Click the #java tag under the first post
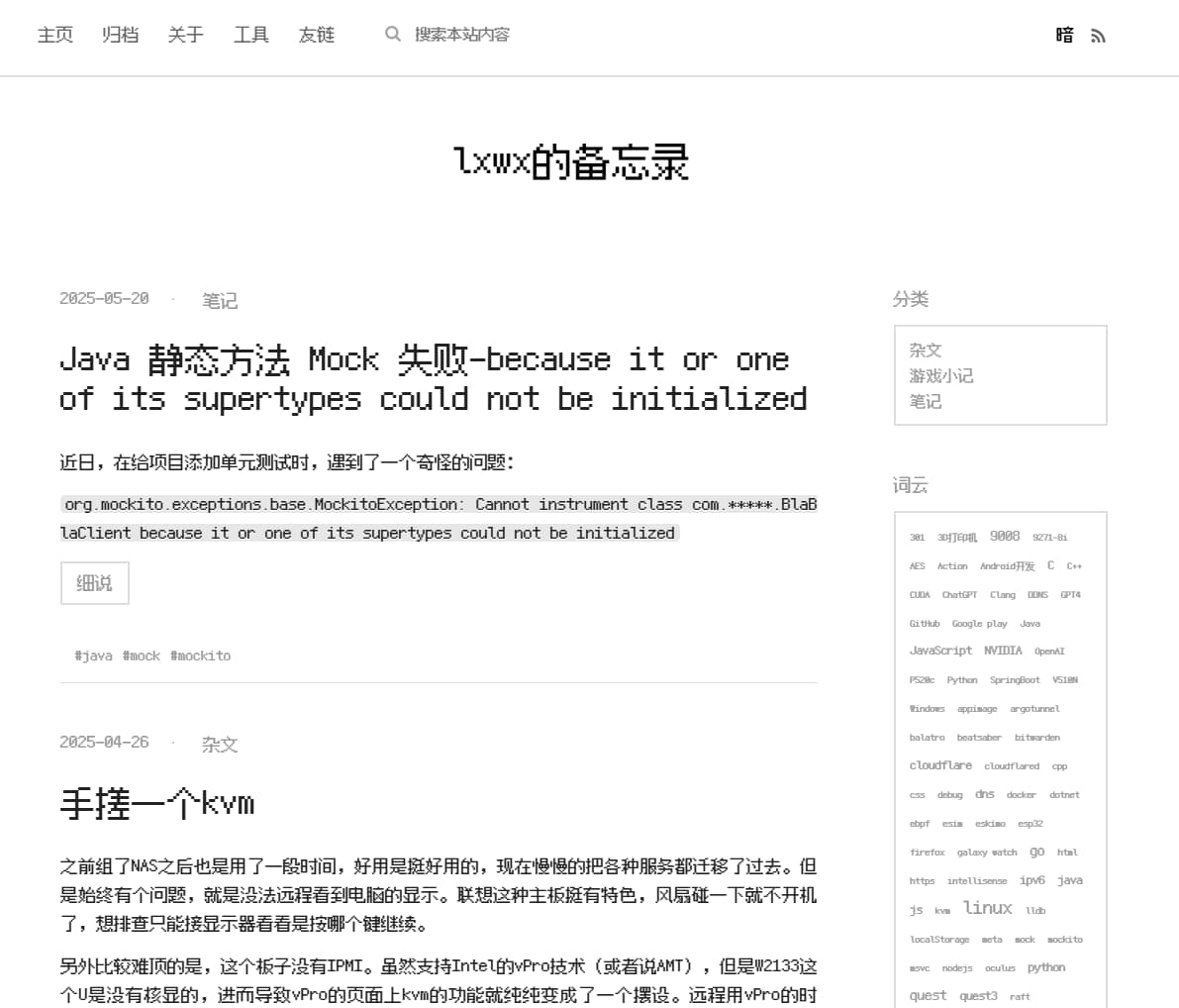1179x1008 pixels. click(93, 655)
